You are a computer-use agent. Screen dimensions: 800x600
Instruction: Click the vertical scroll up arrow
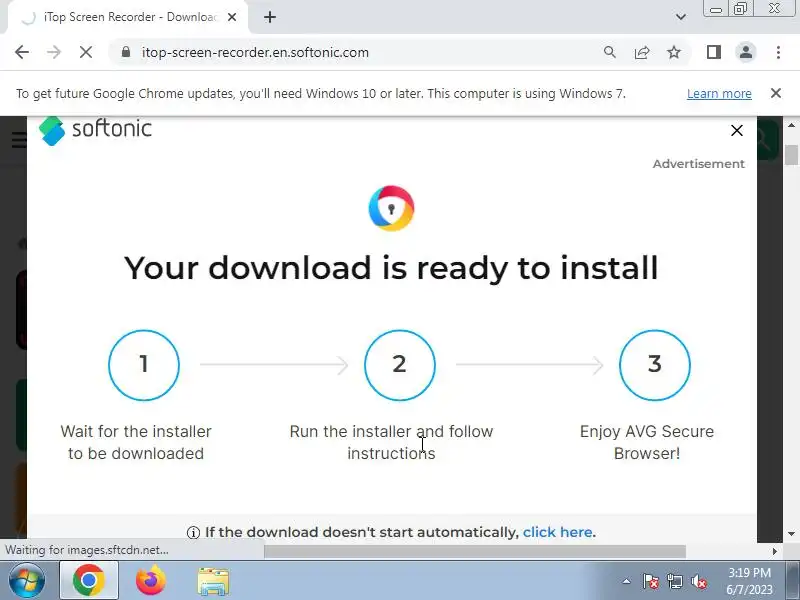(791, 125)
